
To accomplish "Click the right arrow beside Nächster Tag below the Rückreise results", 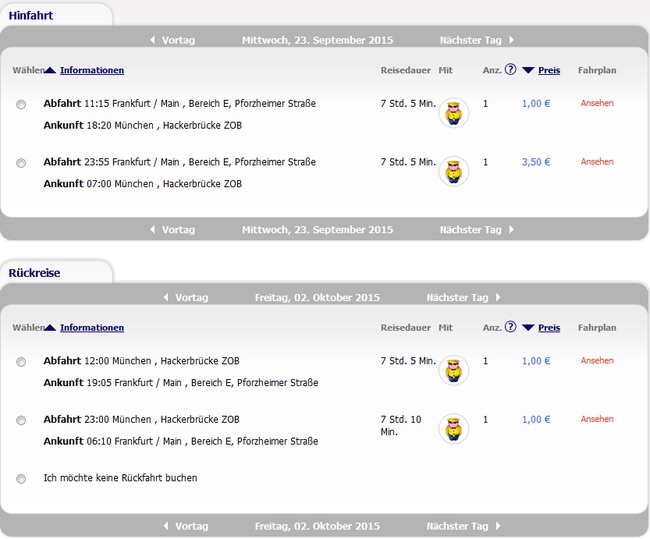I will [498, 526].
